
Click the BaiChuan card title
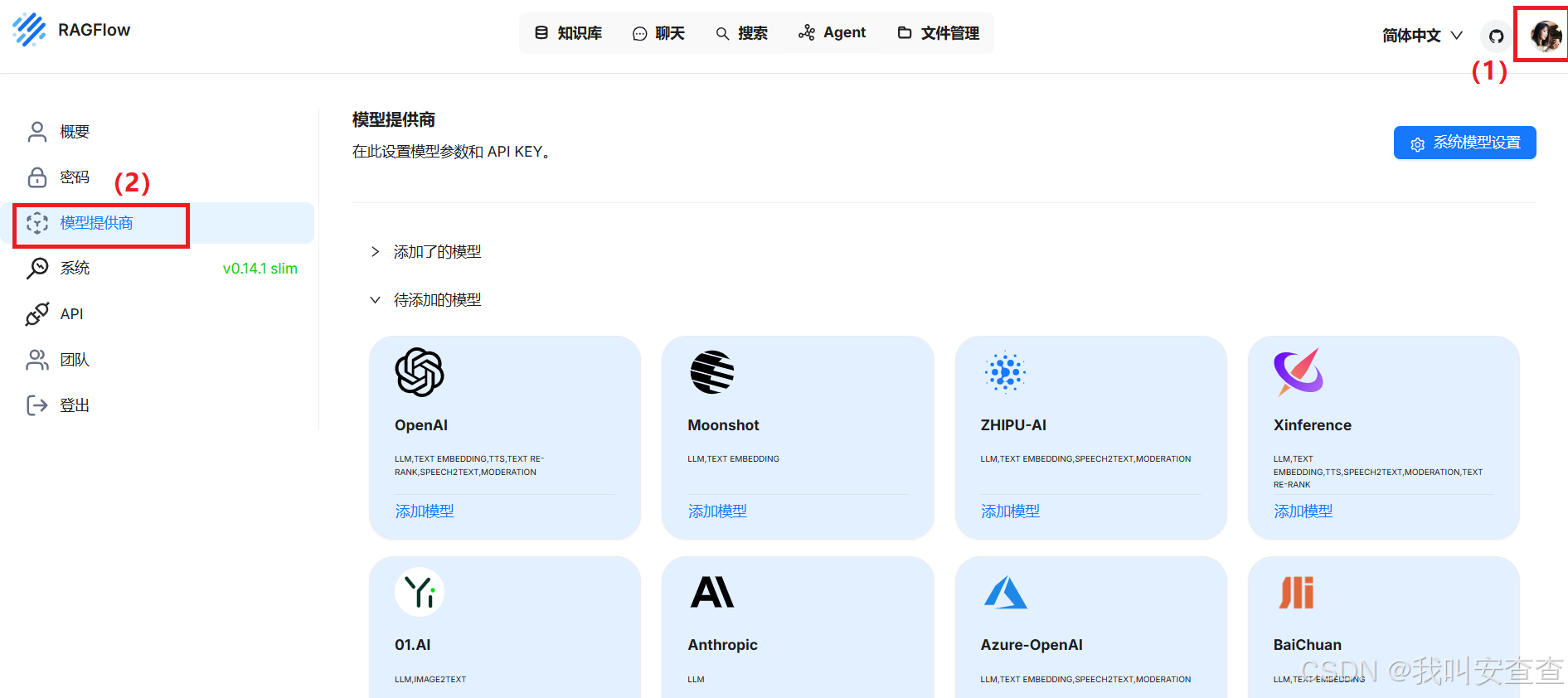point(1308,645)
